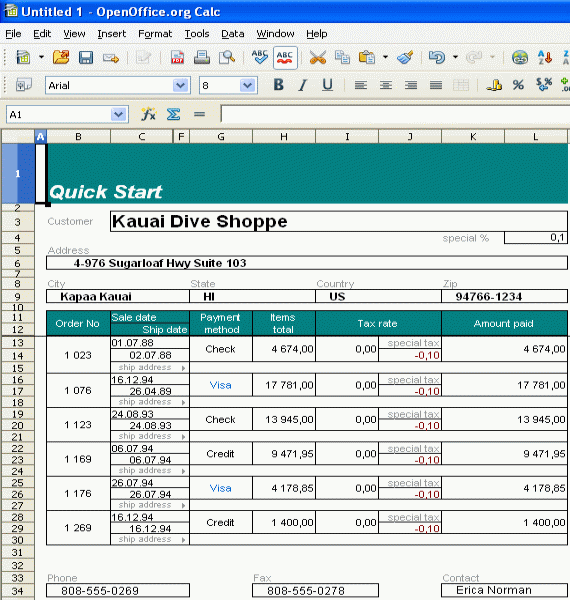Toggle Bold formatting
The image size is (570, 600).
point(278,85)
